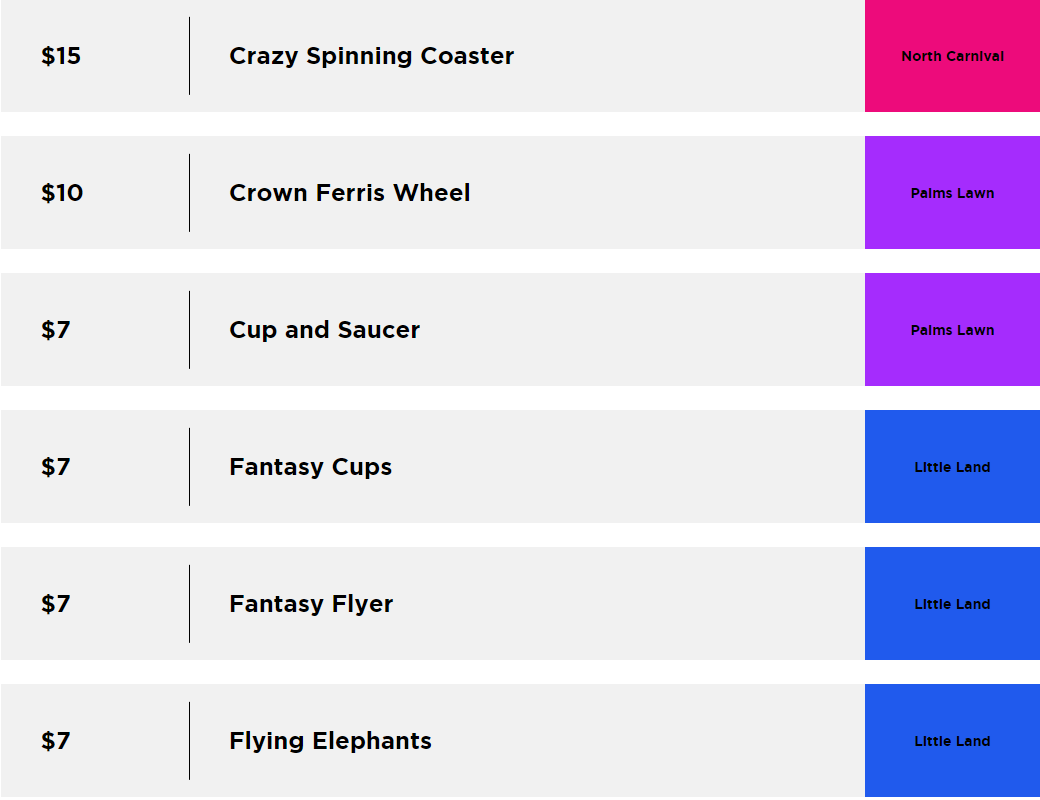
Task: Click the $7 price for Cup and Saucer
Action: pos(56,330)
